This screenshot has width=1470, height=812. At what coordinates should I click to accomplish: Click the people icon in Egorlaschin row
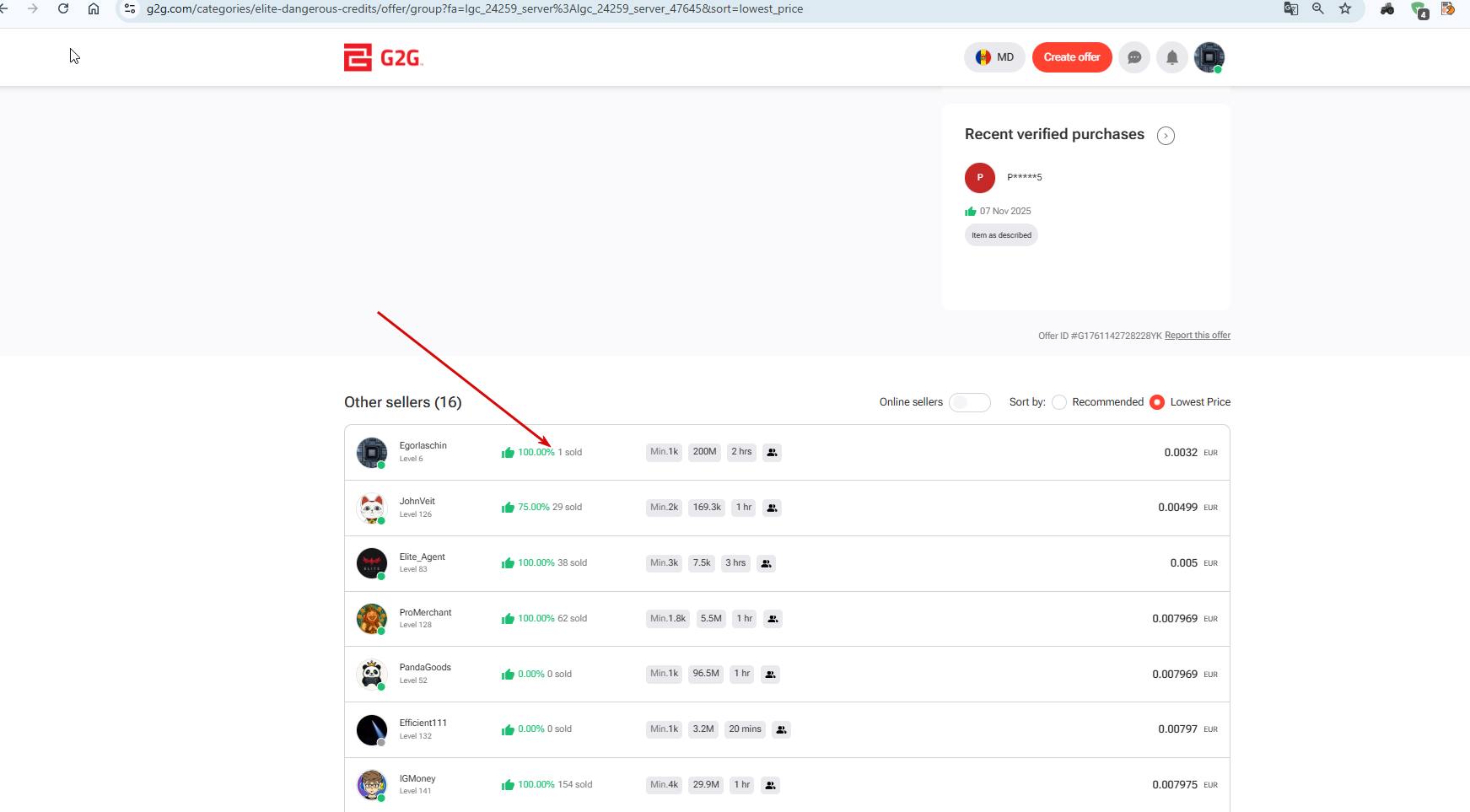point(772,453)
